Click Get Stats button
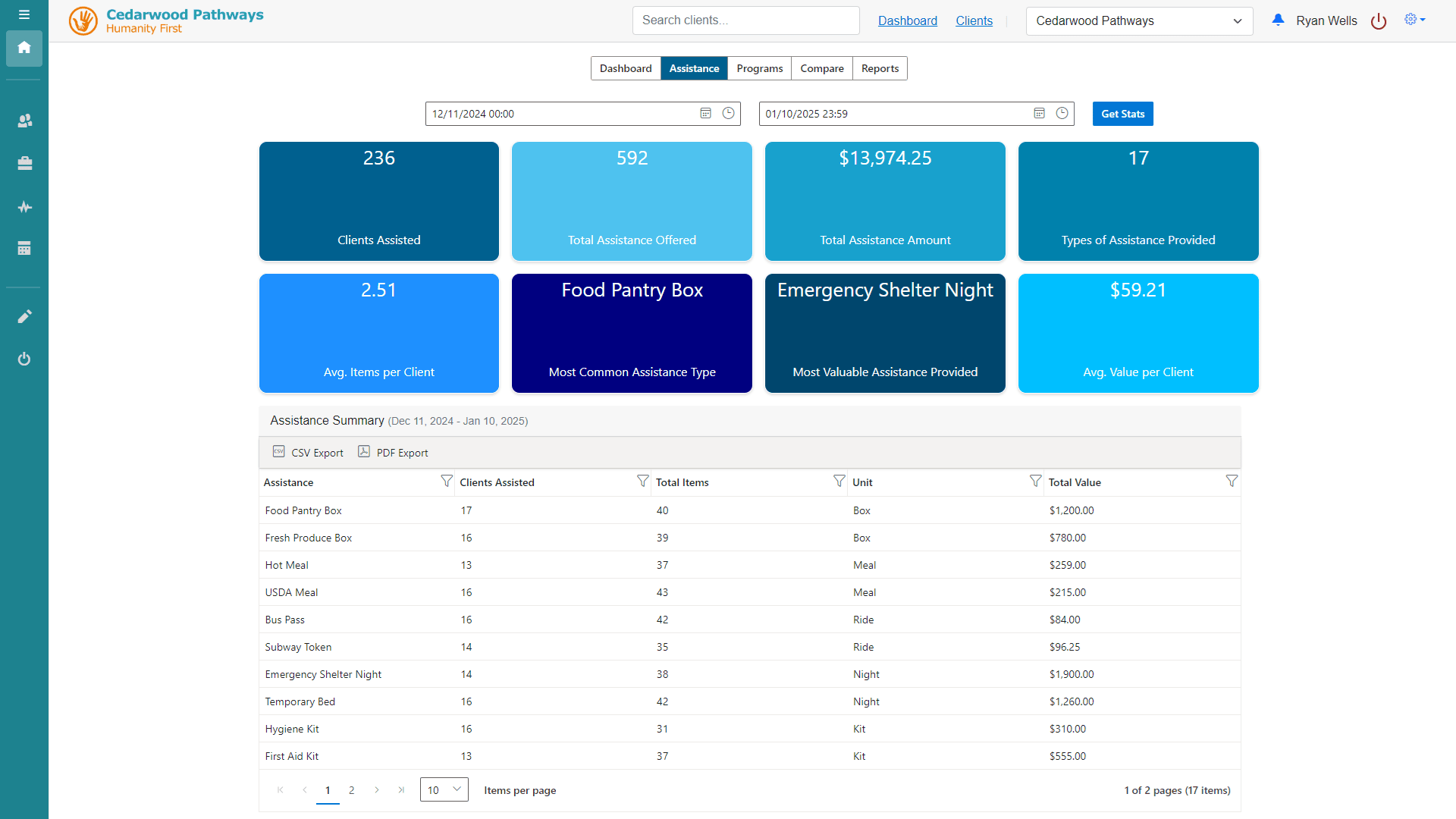Screen dimensions: 1456x819 pyautogui.click(x=1123, y=113)
